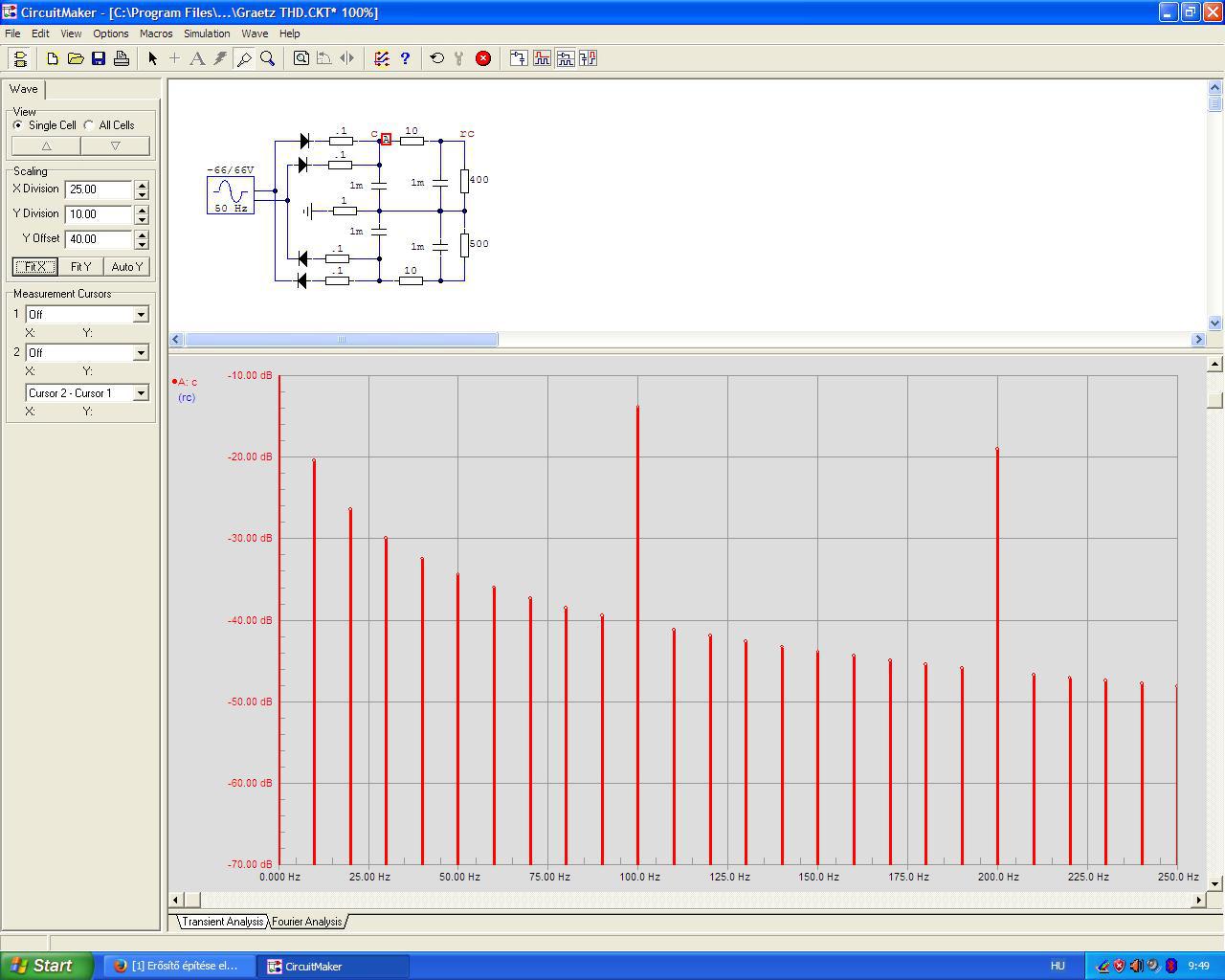Decrease the Y Division value
The image size is (1225, 980).
click(x=142, y=219)
